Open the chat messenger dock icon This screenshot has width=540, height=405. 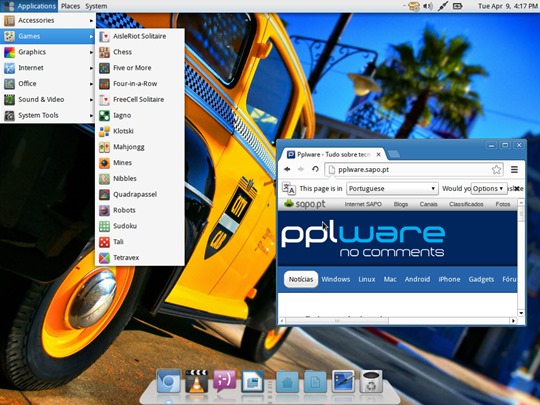pyautogui.click(x=225, y=381)
